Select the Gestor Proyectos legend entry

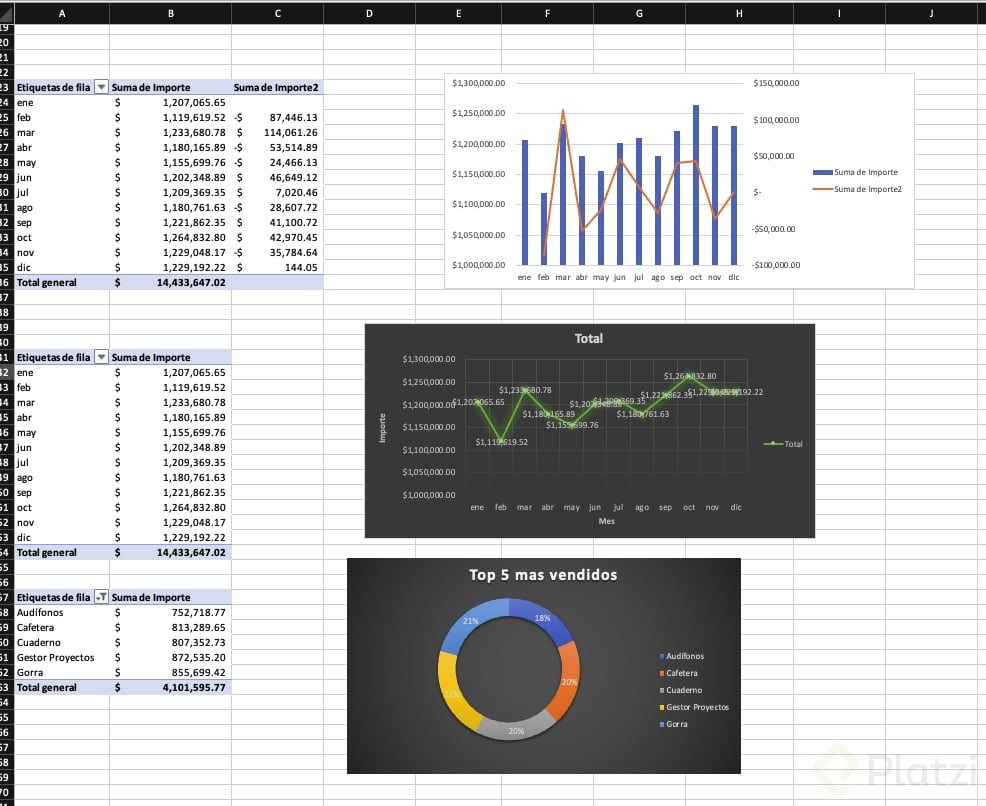click(x=694, y=707)
